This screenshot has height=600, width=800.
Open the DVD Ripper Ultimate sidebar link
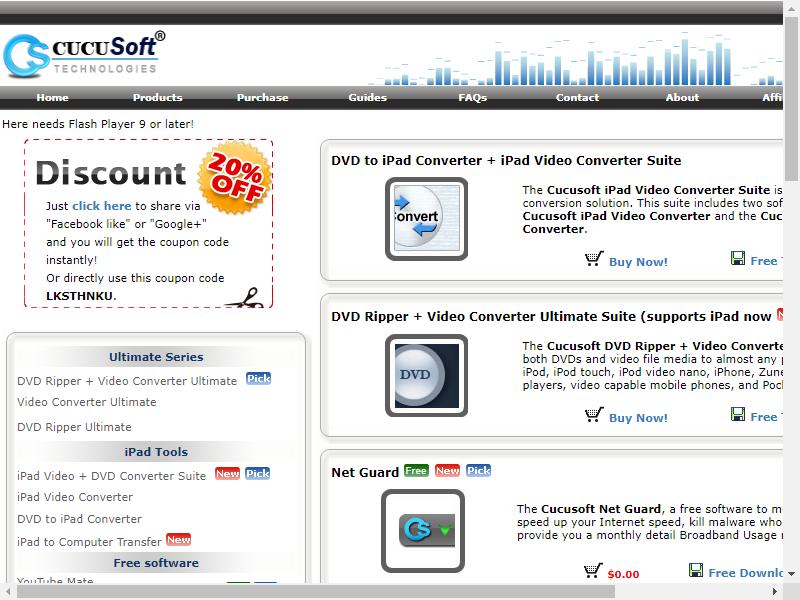click(74, 427)
